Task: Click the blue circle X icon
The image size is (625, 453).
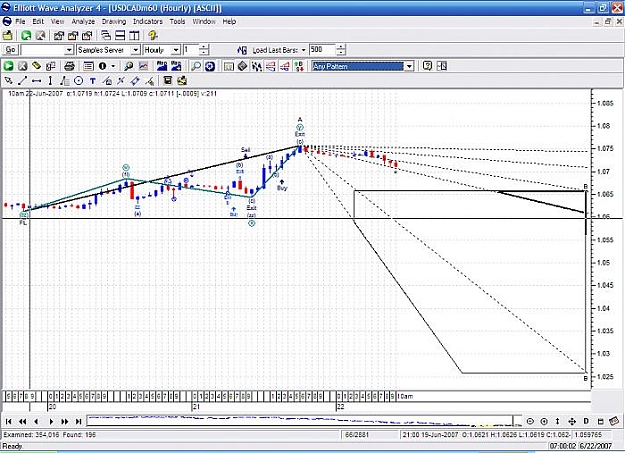Action: pyautogui.click(x=210, y=66)
